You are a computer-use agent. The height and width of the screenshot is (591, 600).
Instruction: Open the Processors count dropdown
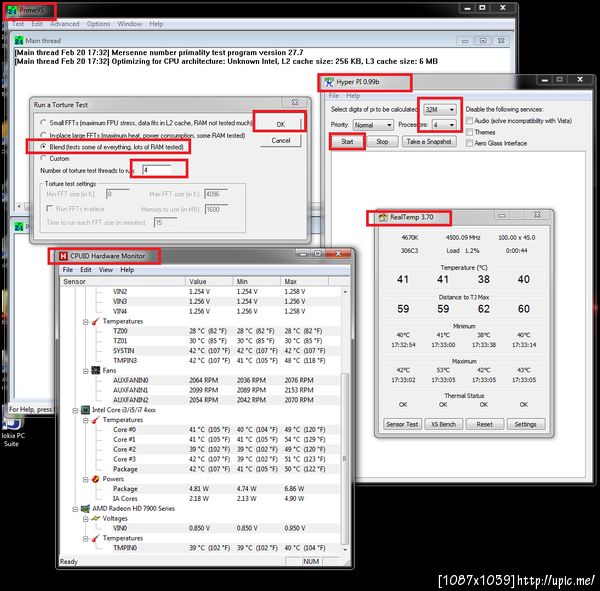[444, 125]
